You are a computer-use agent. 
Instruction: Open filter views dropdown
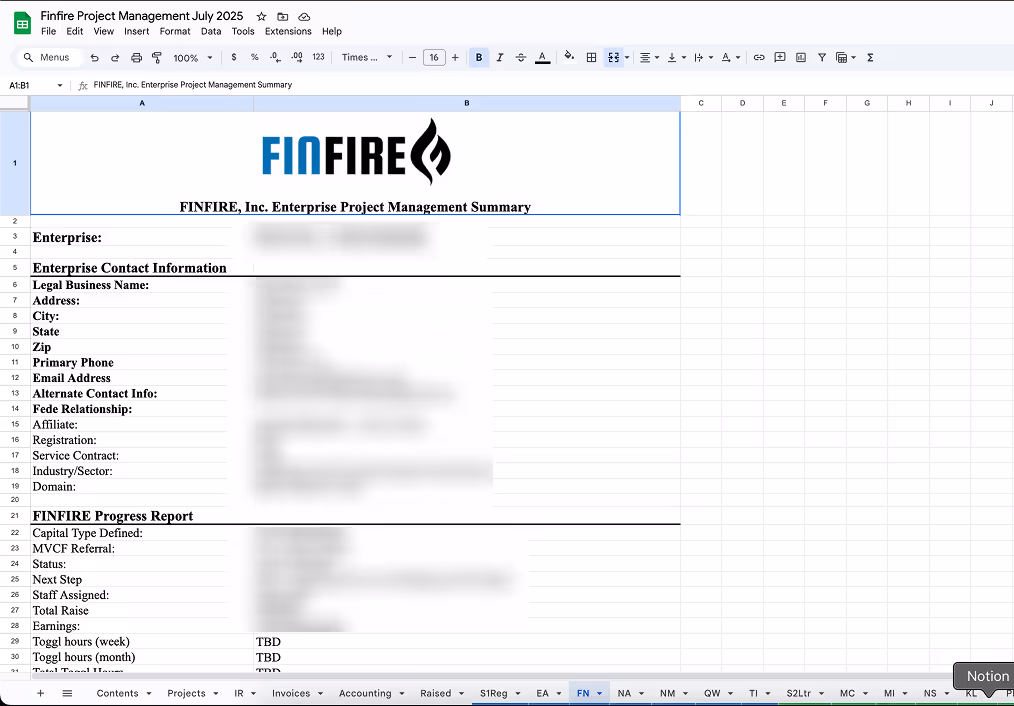point(846,58)
